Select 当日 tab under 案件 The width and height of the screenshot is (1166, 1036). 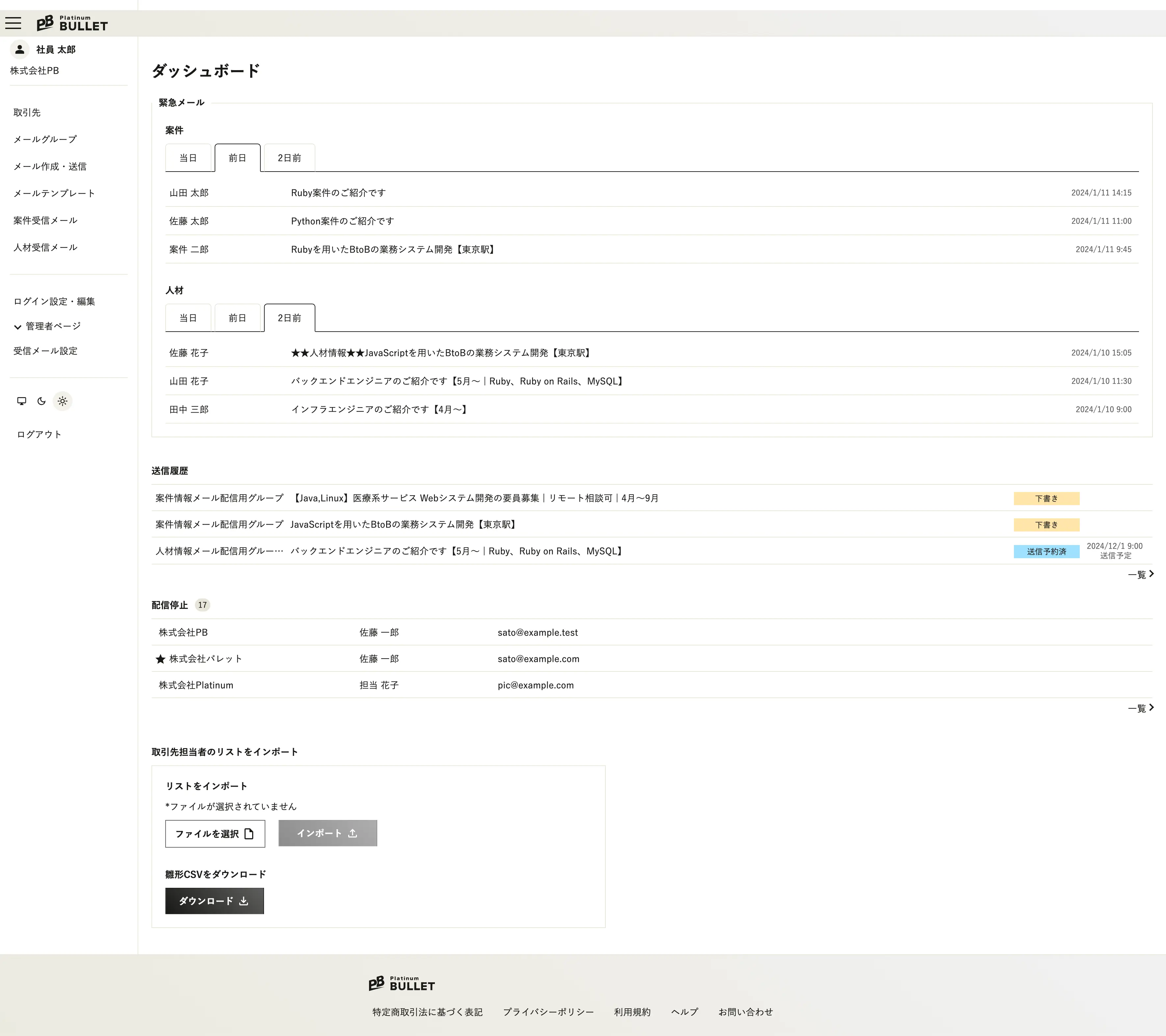(188, 158)
